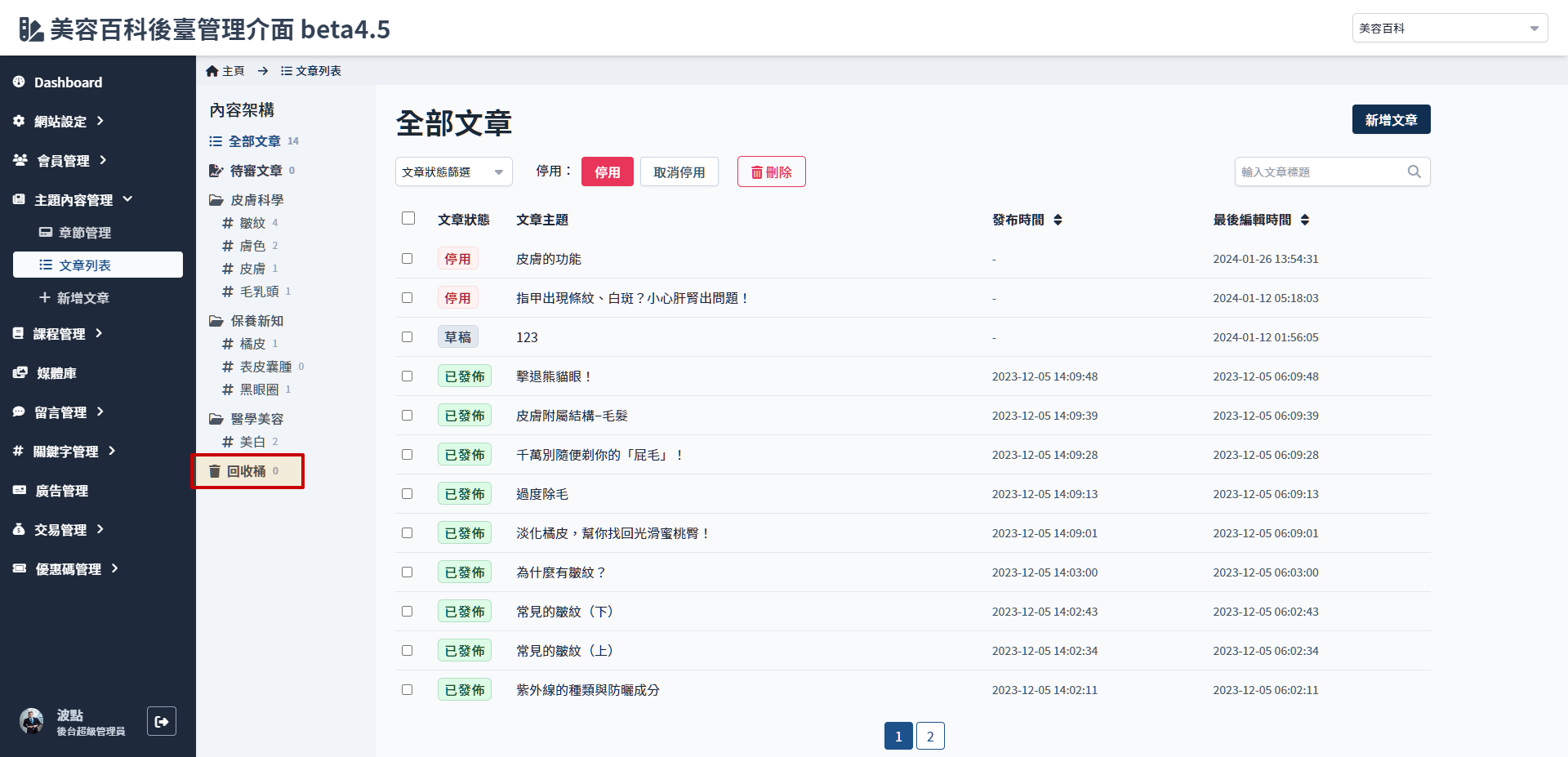The image size is (1568, 757).
Task: Click the logout icon beside user profile
Action: (162, 721)
